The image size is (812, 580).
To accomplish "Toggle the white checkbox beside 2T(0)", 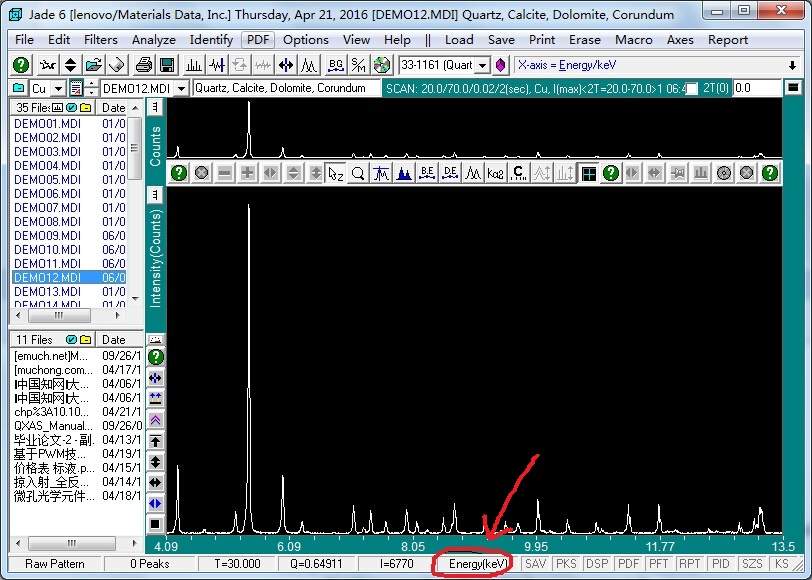I will 691,89.
